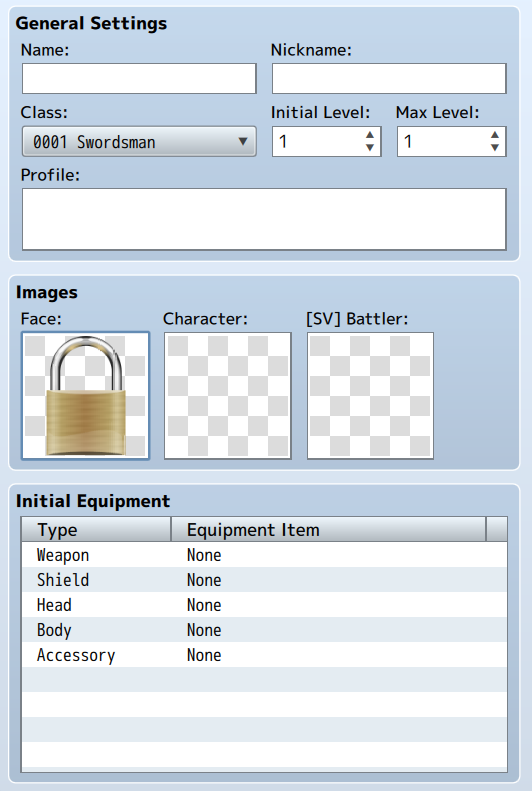Focus the Profile text area
Viewport: 532px width, 791px height.
click(264, 219)
